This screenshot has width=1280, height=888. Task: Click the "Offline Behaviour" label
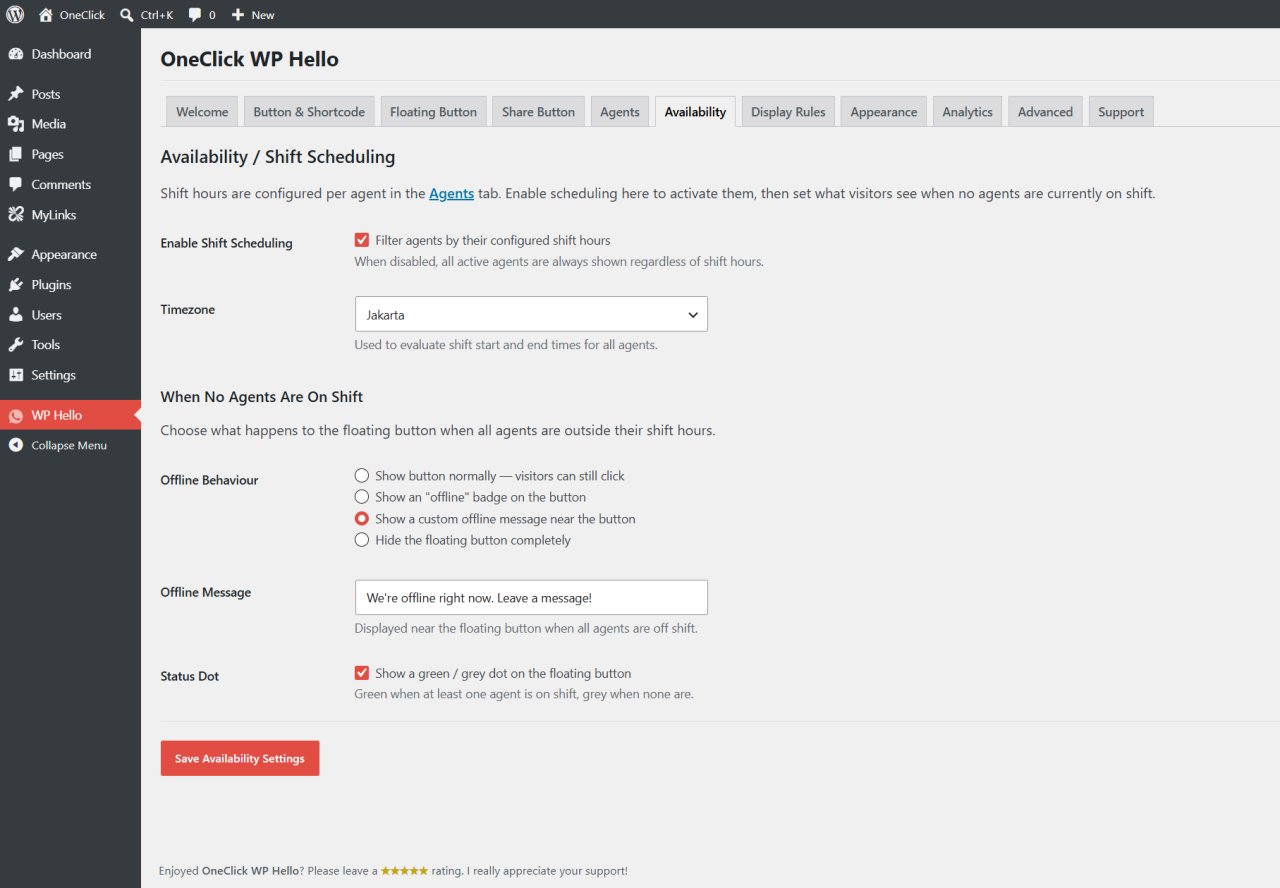209,480
